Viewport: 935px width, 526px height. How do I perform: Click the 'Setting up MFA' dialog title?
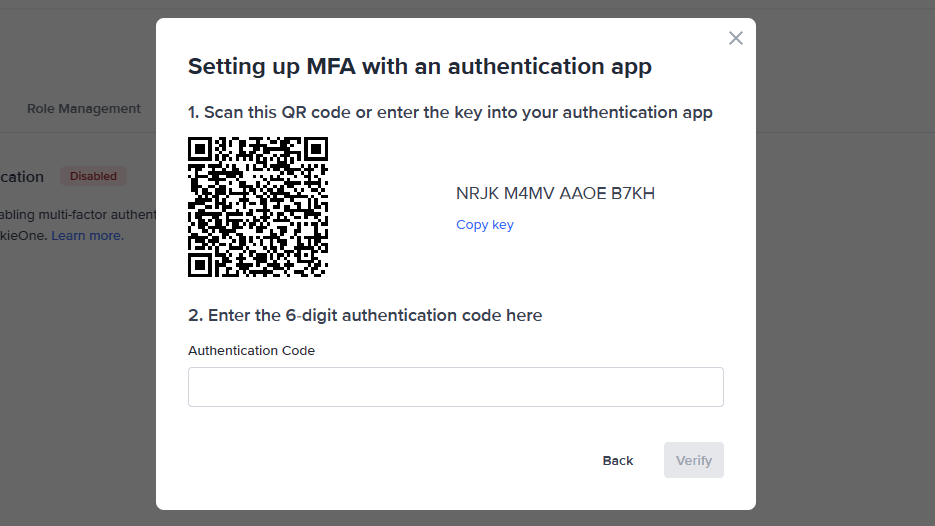click(420, 67)
